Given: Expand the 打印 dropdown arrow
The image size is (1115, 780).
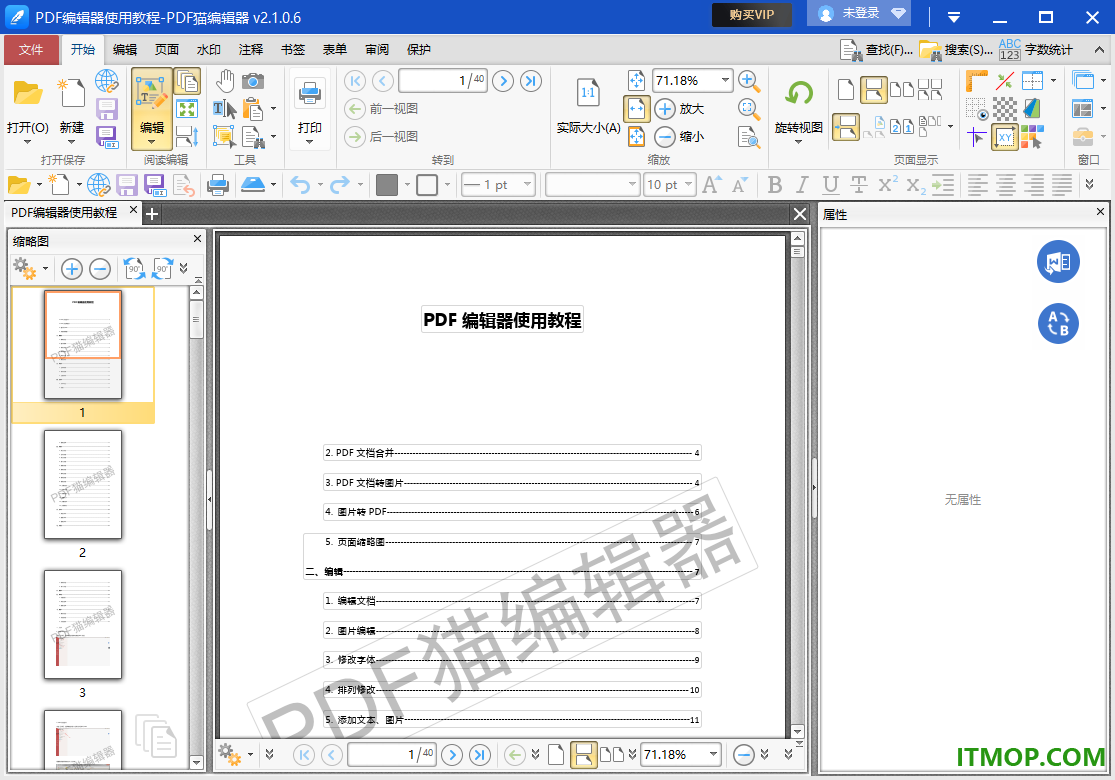Looking at the screenshot, I should coord(309,142).
